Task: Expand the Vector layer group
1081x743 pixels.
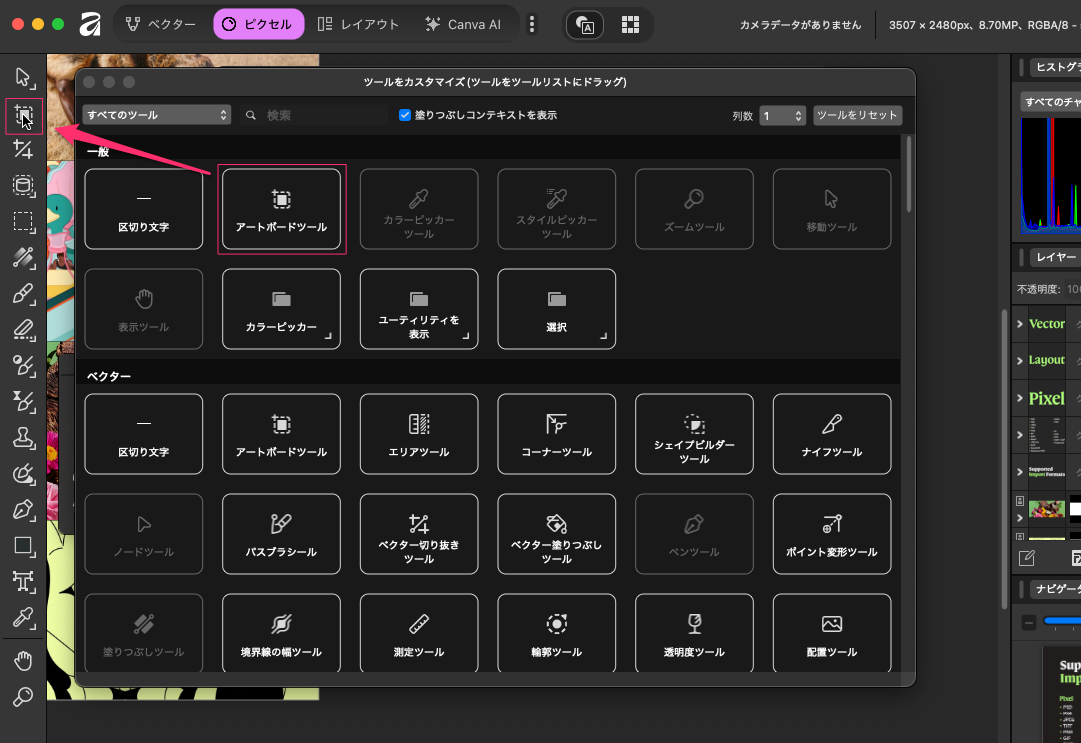Action: 1020,323
